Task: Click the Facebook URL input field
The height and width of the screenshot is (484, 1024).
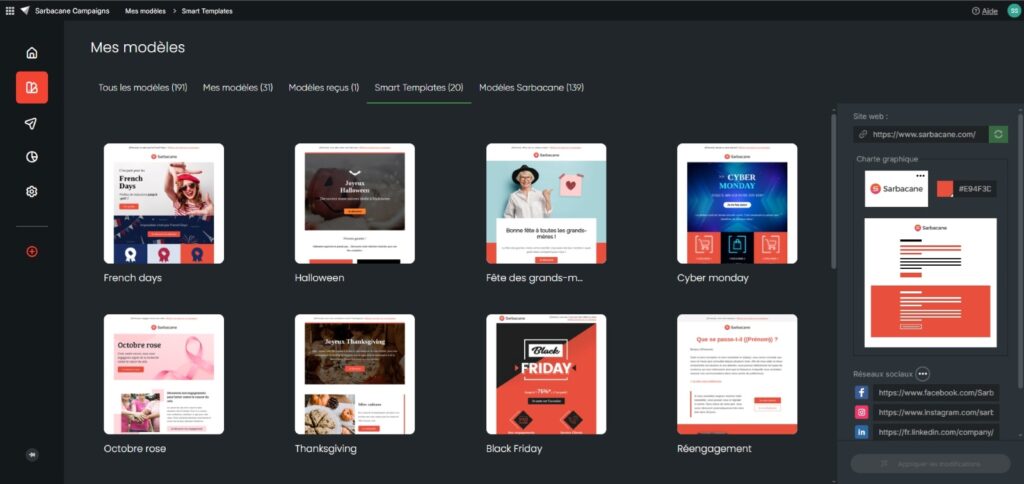Action: coord(935,393)
